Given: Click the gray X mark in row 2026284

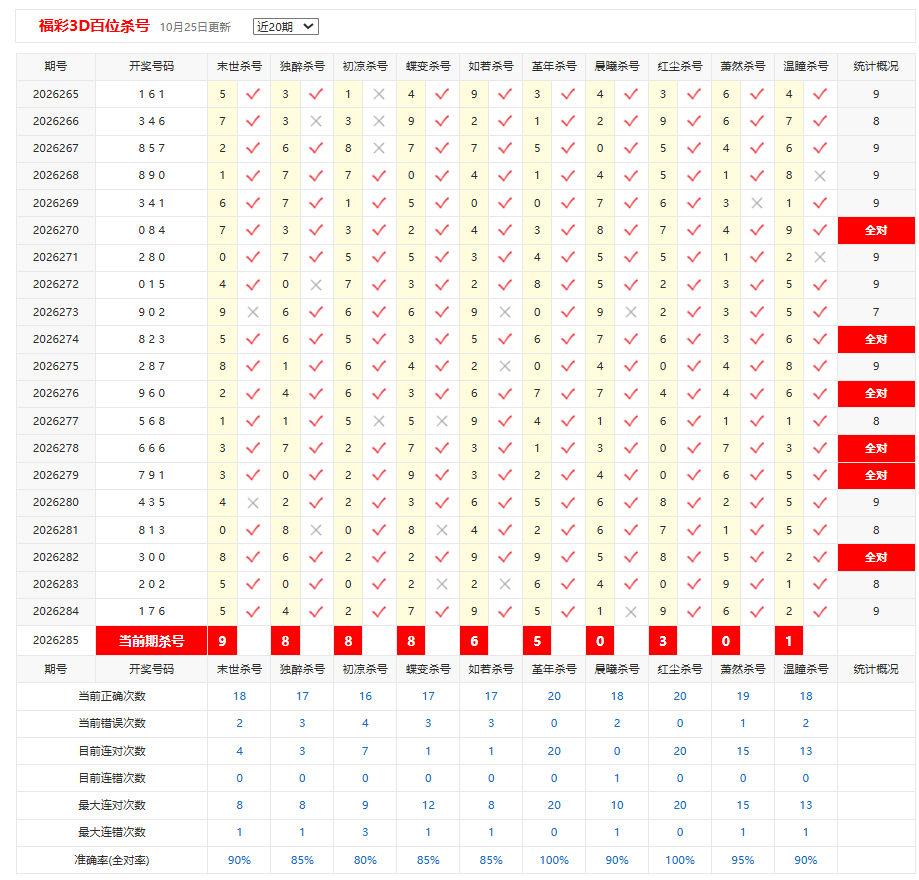Looking at the screenshot, I should coord(631,611).
